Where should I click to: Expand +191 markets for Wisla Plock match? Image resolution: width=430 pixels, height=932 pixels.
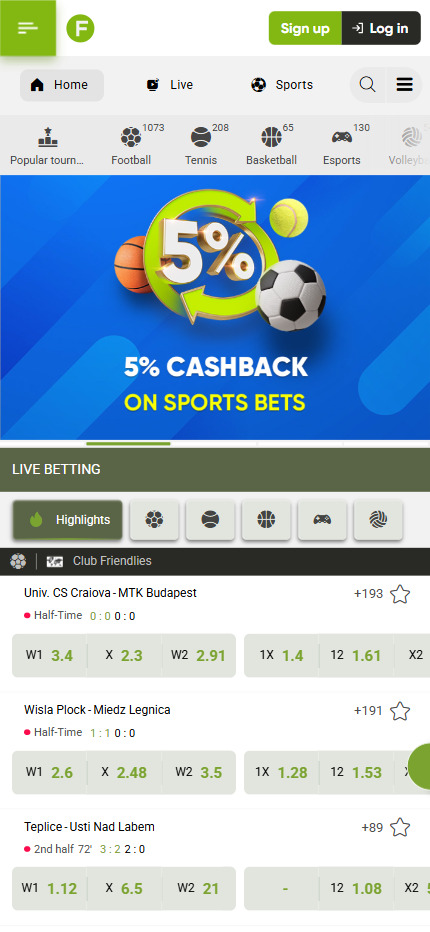tap(368, 711)
